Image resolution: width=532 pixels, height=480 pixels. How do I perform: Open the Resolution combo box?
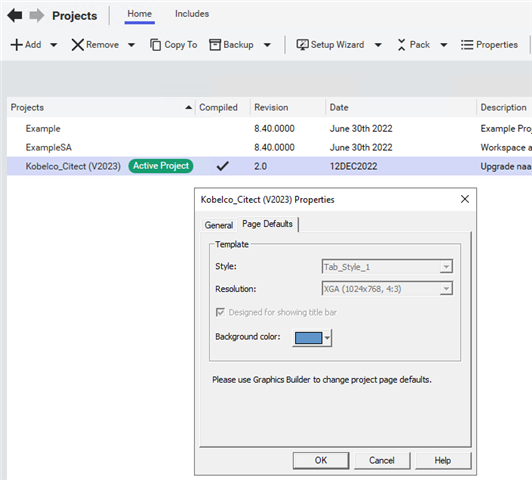click(387, 289)
